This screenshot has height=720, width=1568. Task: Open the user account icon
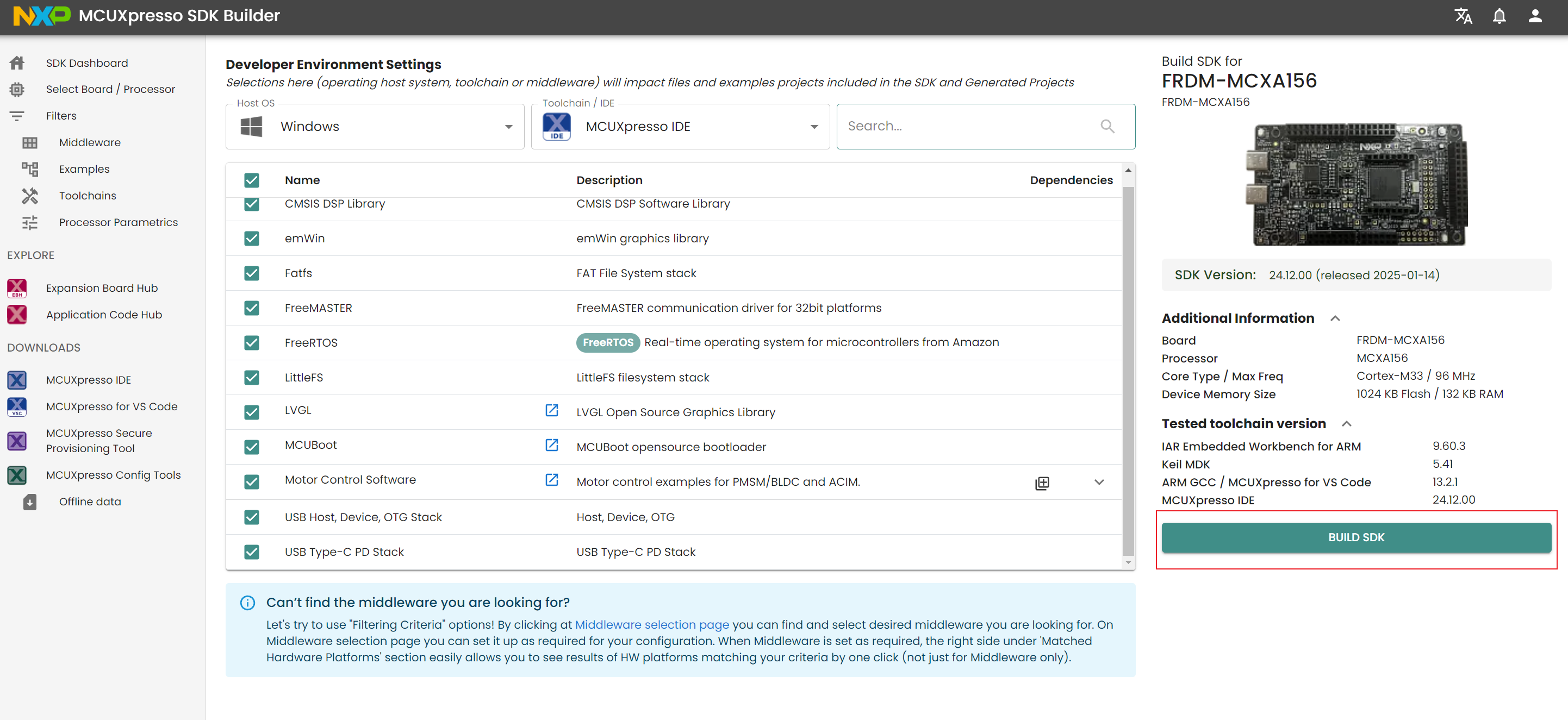[x=1534, y=16]
